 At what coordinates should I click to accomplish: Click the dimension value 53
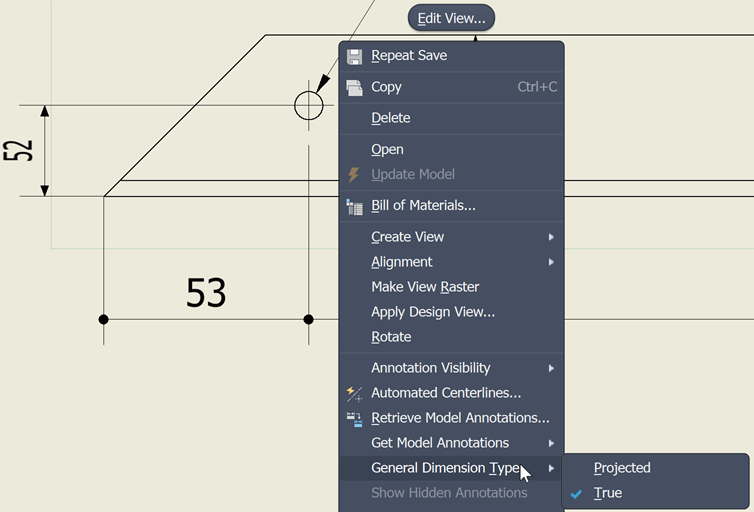coord(206,293)
